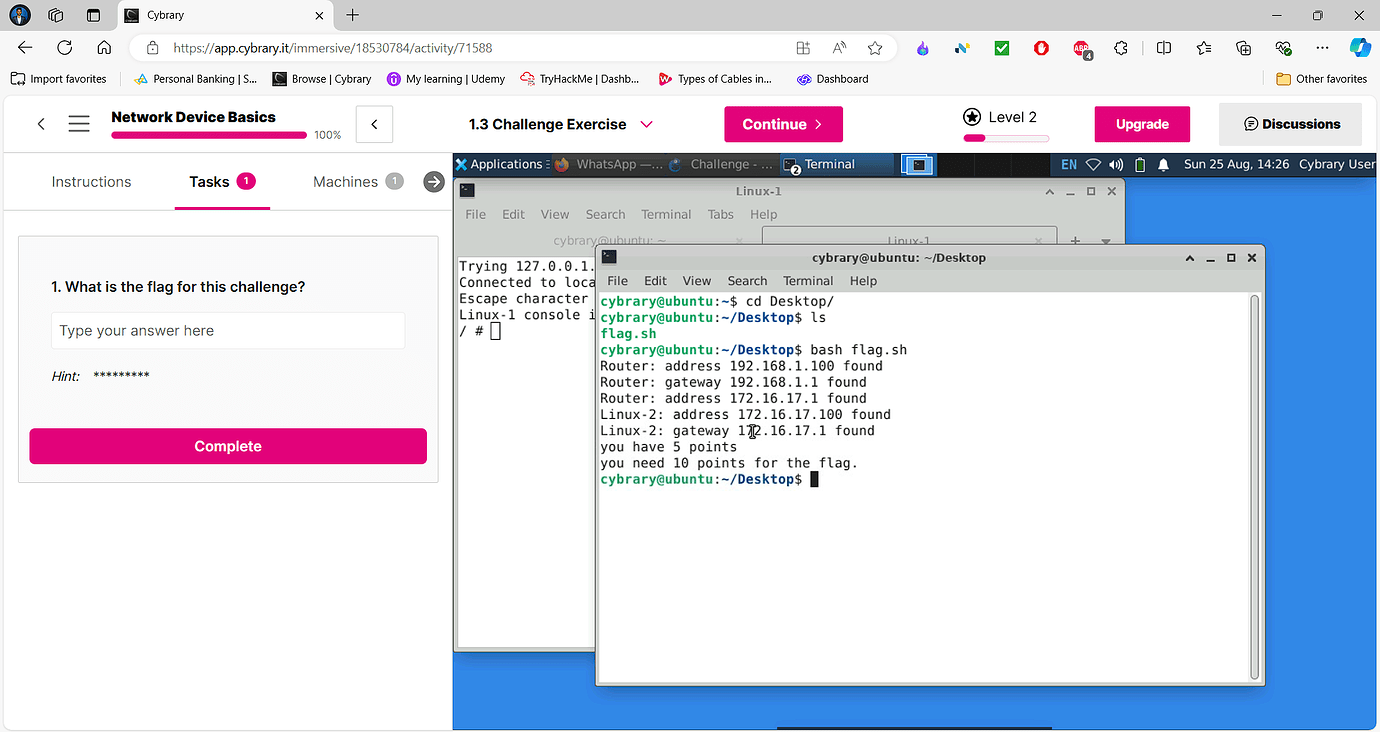Click the right arrow next to the Machines tab

point(433,181)
